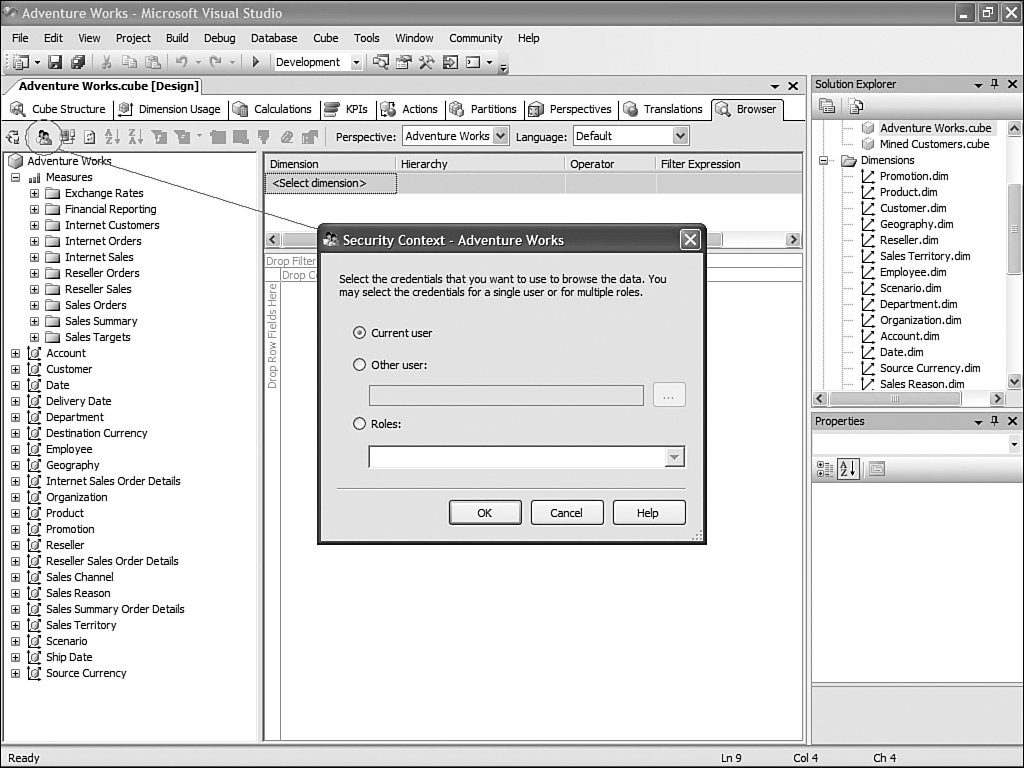Select the Current user radio button
The image size is (1024, 768).
pyautogui.click(x=359, y=333)
